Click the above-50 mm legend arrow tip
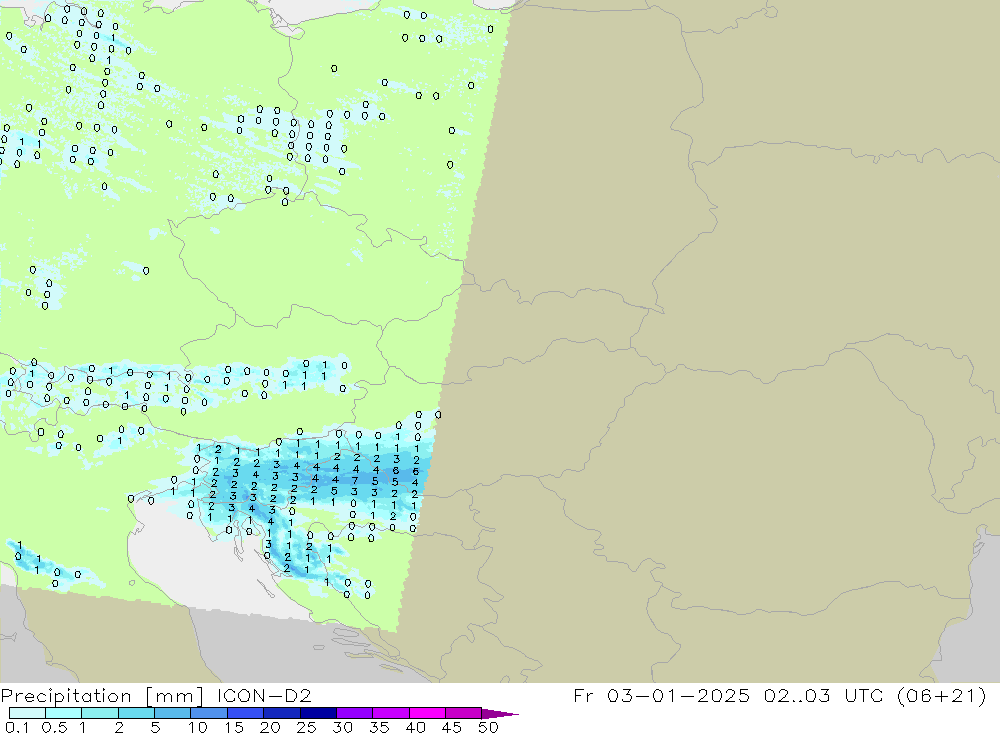This screenshot has width=1000, height=733. point(500,714)
